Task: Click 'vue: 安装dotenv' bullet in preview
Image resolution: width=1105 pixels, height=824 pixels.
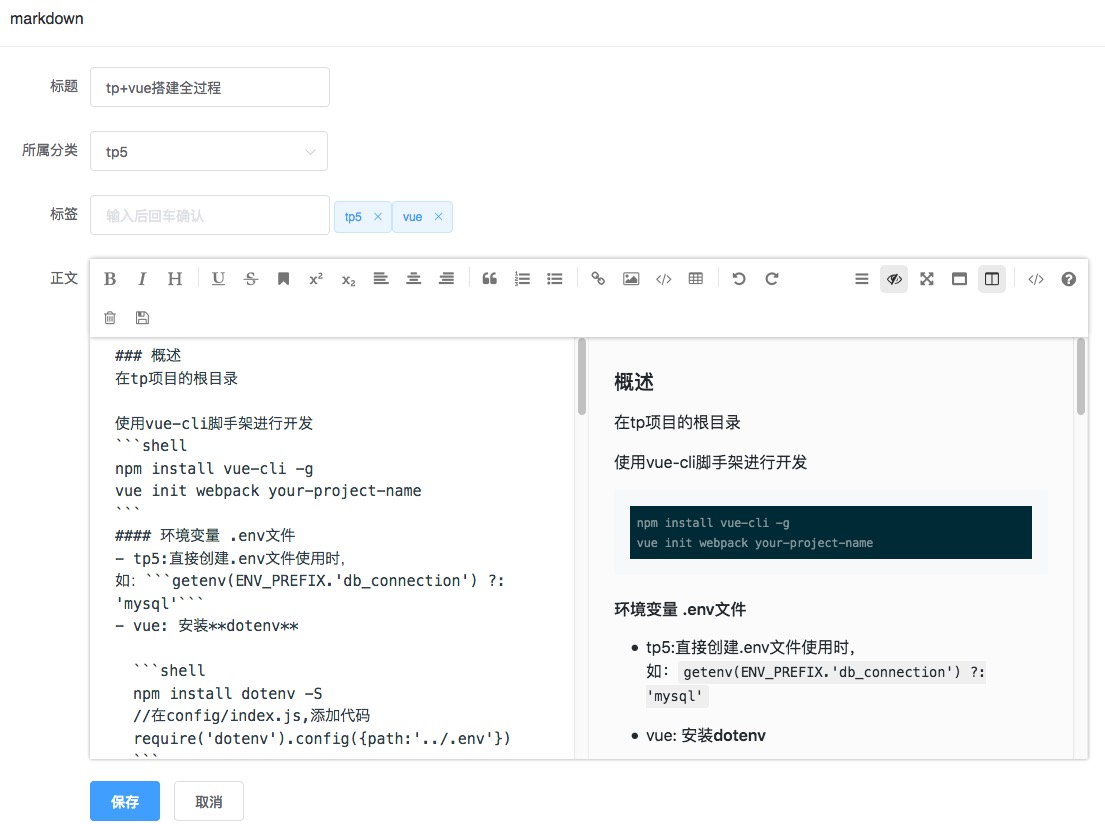Action: click(x=705, y=735)
